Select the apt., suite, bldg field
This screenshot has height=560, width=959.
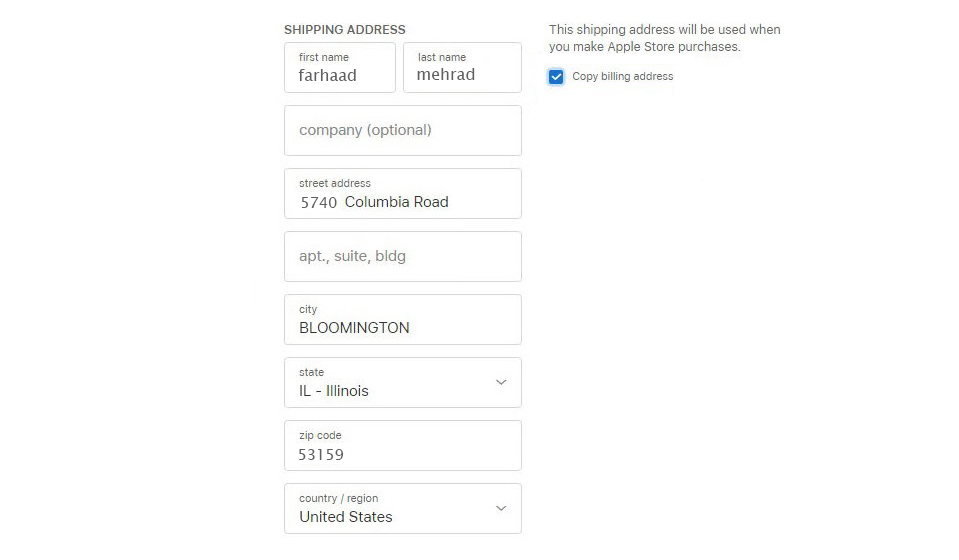point(403,257)
